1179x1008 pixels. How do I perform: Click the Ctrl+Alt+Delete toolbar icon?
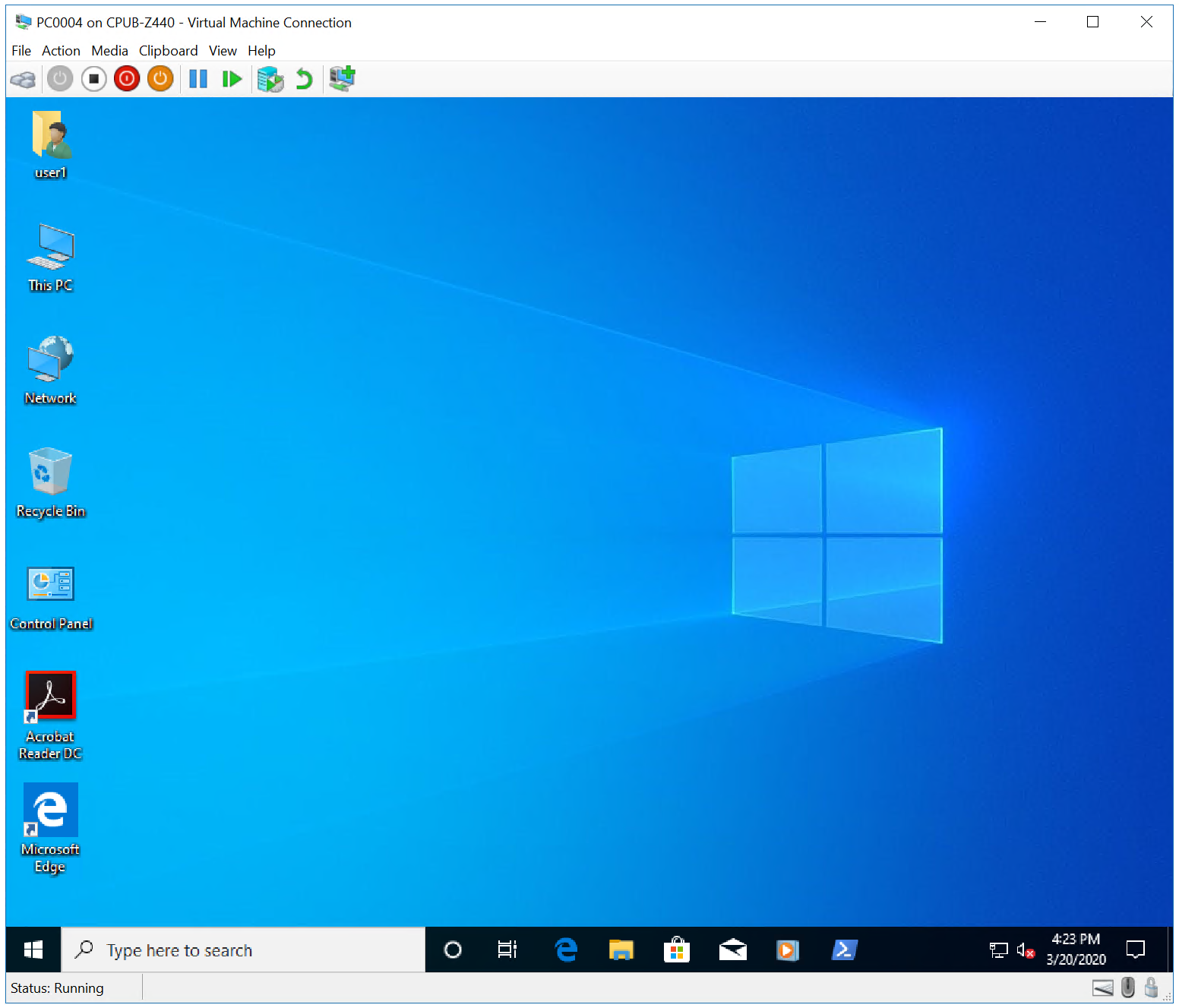tap(23, 79)
